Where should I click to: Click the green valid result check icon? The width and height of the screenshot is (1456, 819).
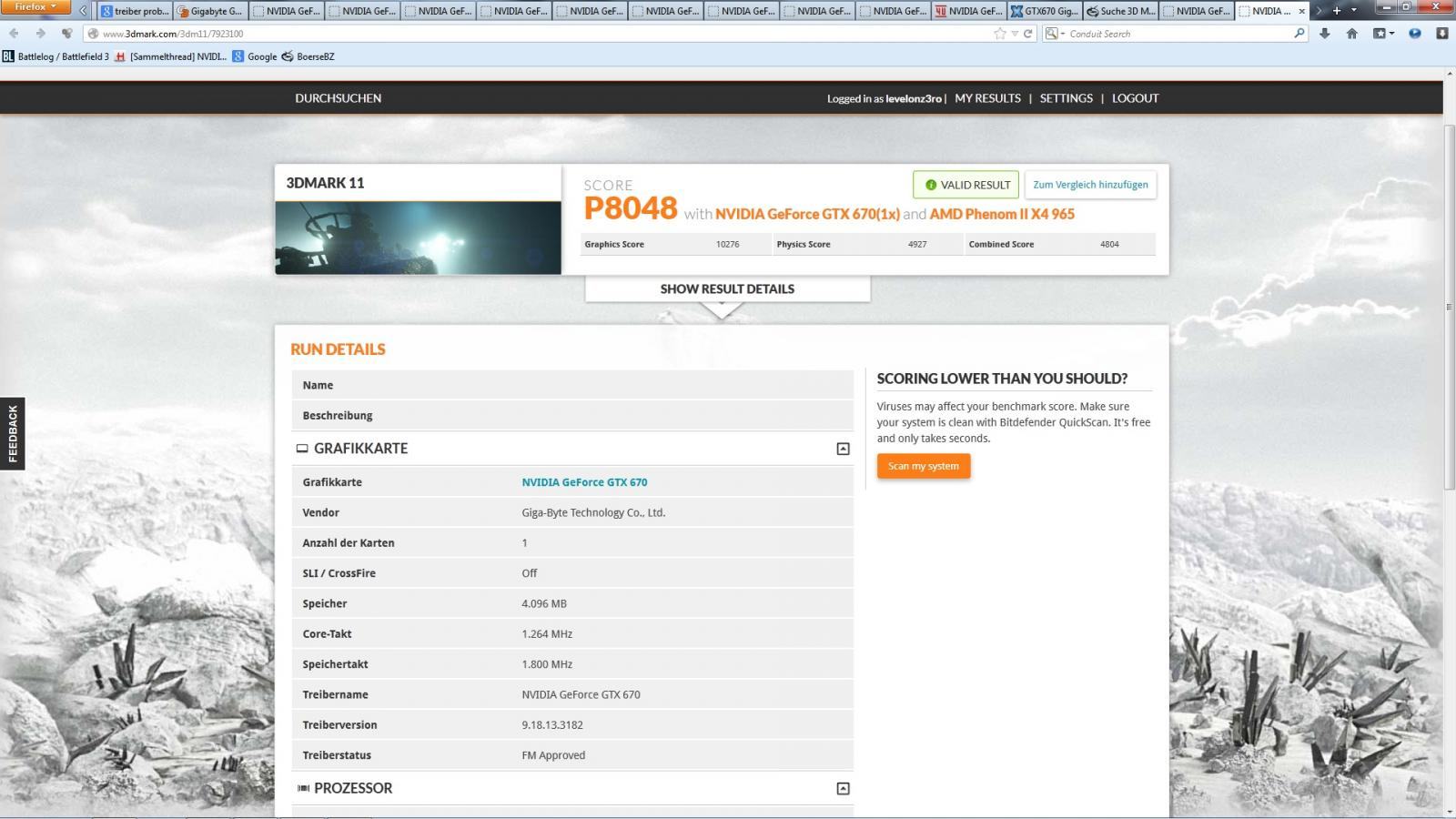[931, 185]
